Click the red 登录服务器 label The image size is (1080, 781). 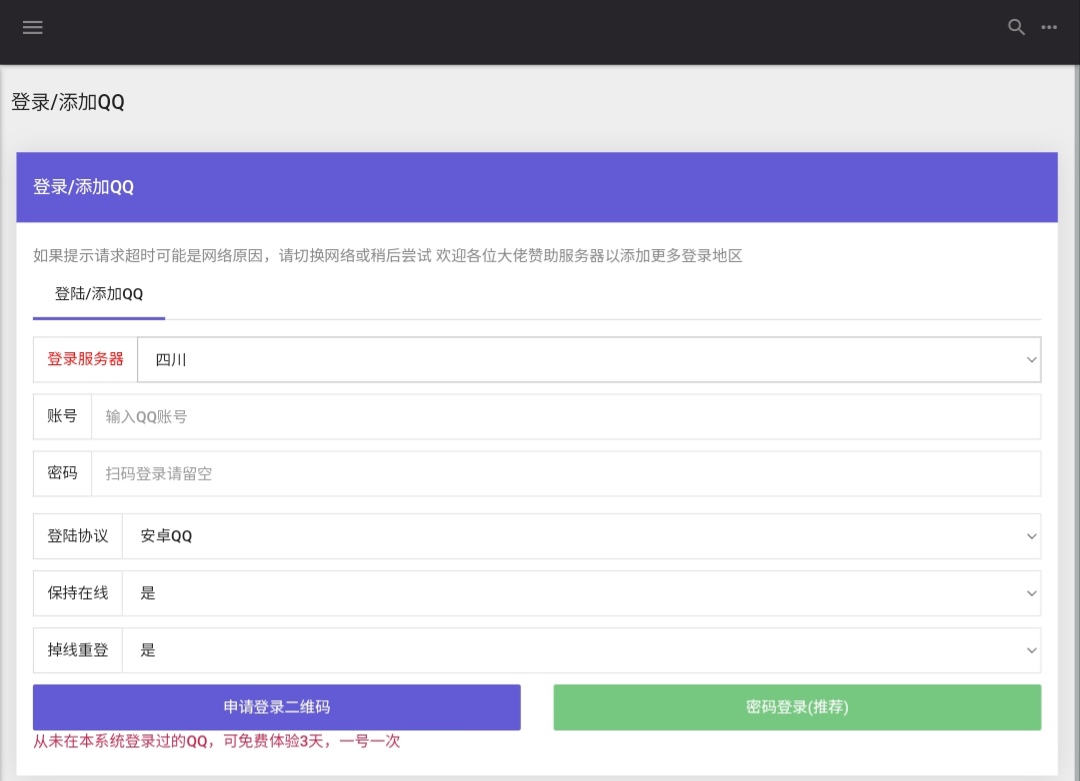pyautogui.click(x=85, y=359)
